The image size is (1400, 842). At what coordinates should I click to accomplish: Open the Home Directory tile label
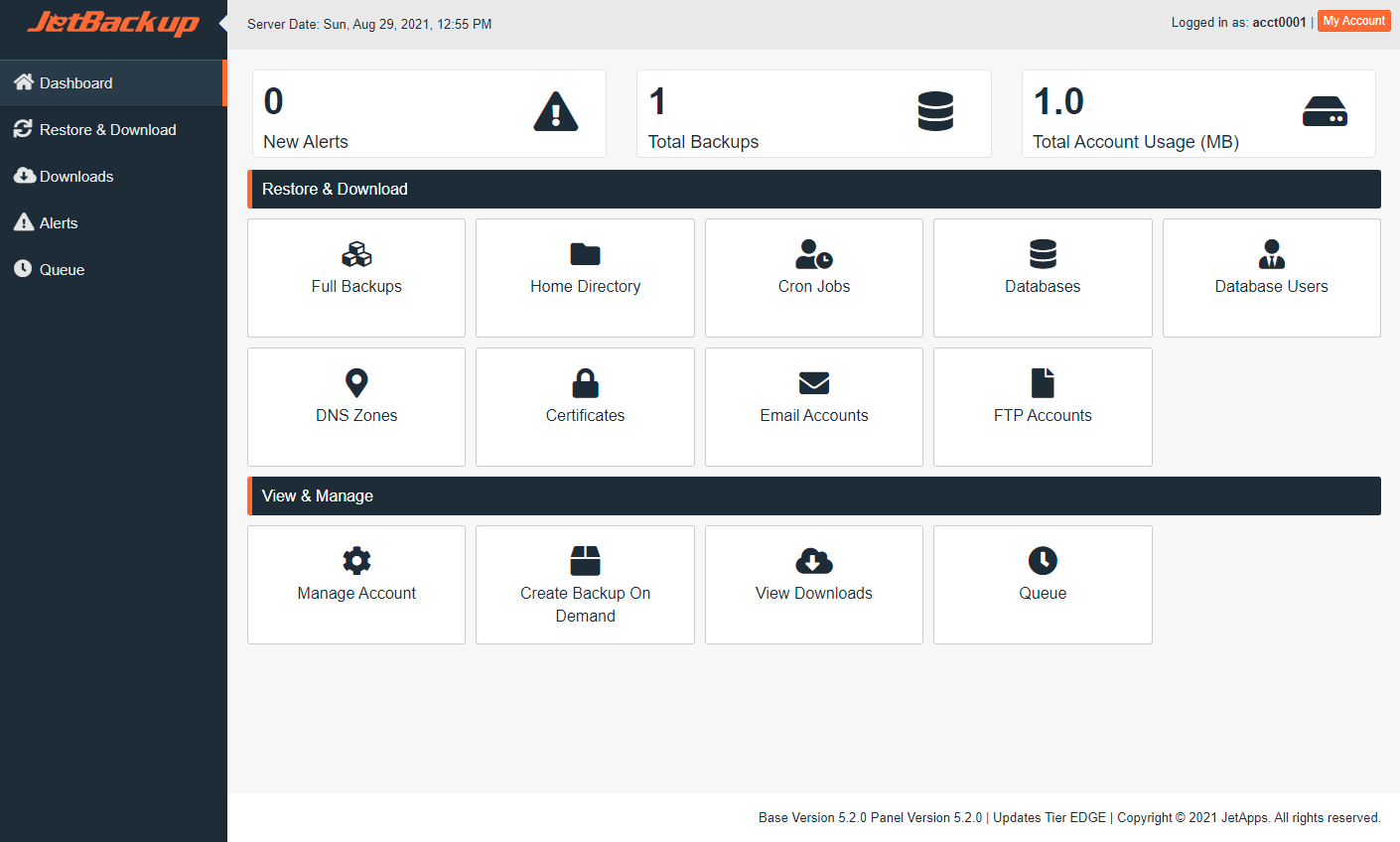click(585, 287)
